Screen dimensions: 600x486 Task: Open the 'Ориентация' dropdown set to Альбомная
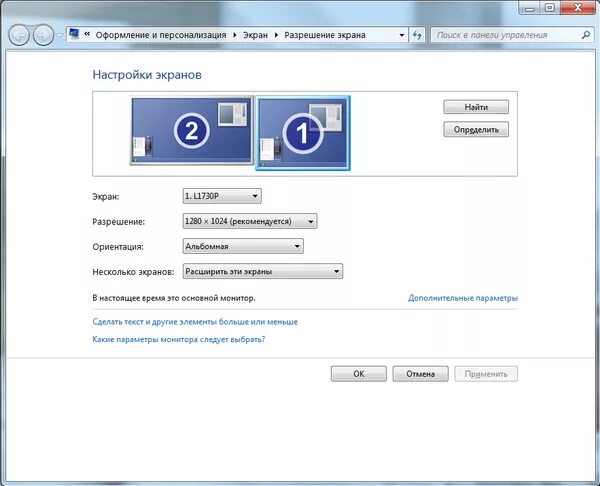click(243, 246)
